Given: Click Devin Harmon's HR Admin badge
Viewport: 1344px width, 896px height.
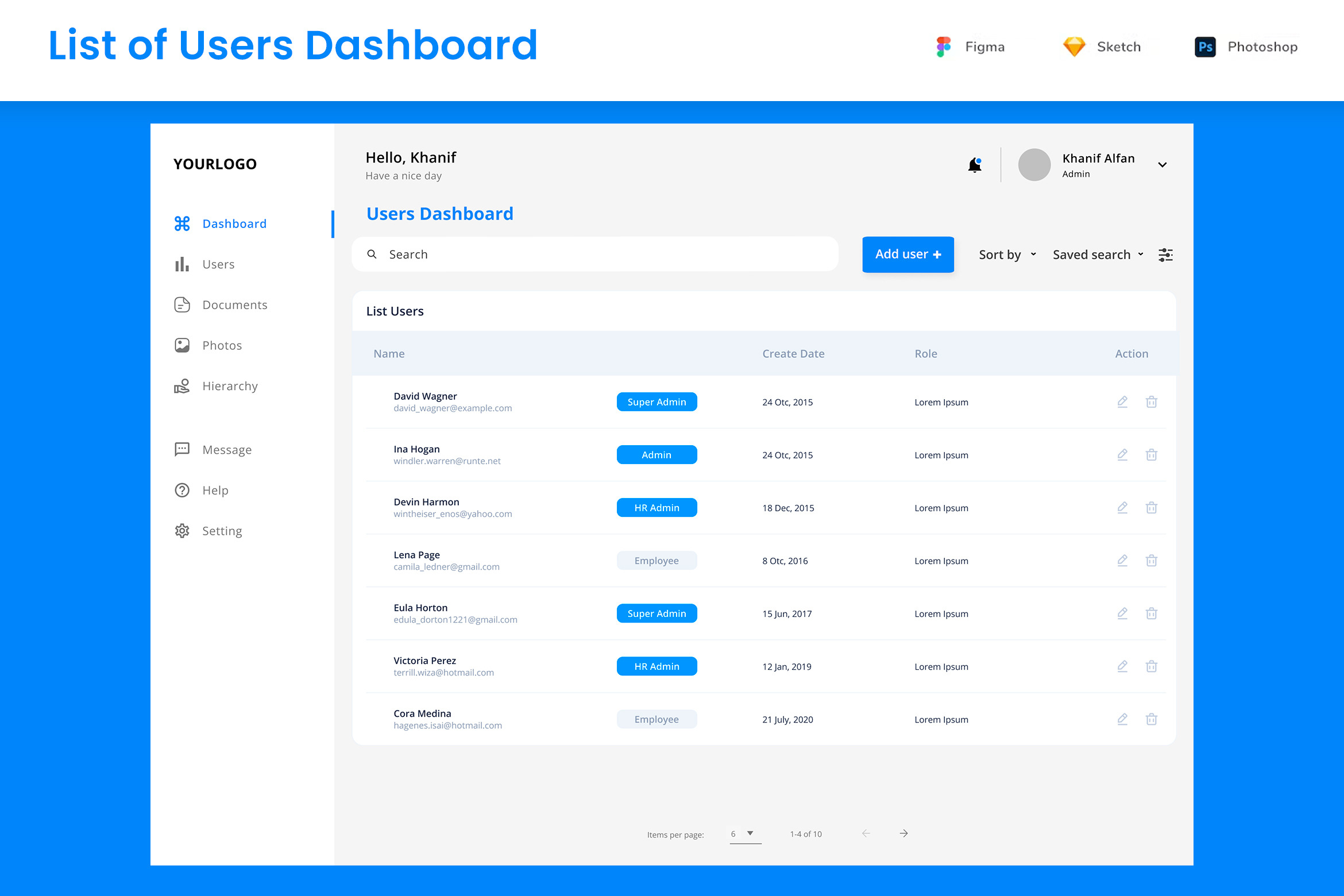Looking at the screenshot, I should [x=656, y=508].
